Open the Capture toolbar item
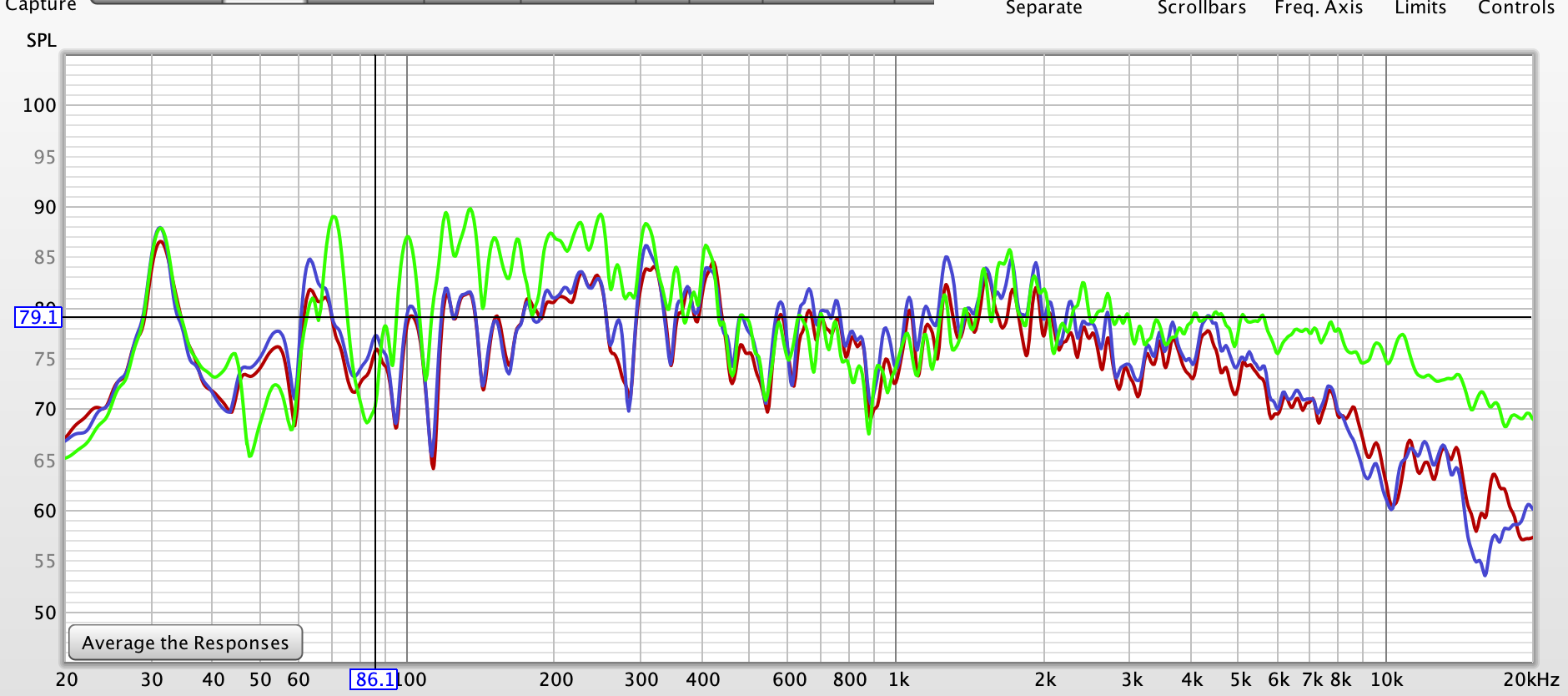The height and width of the screenshot is (696, 1568). coord(41,6)
